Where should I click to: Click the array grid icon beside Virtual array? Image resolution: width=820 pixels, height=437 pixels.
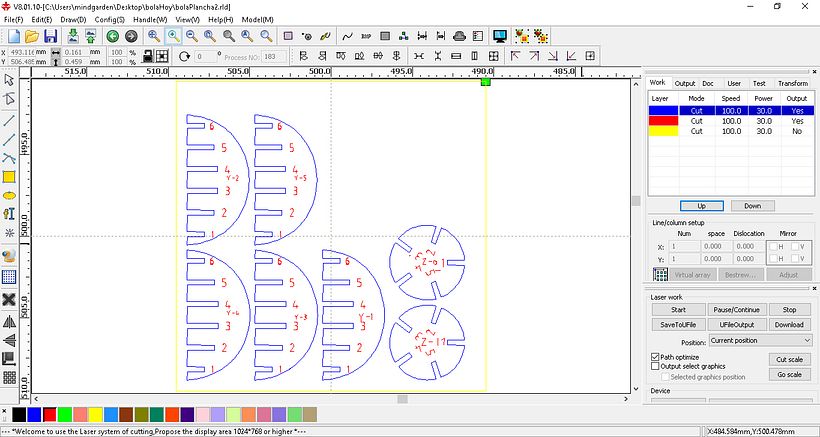click(660, 274)
